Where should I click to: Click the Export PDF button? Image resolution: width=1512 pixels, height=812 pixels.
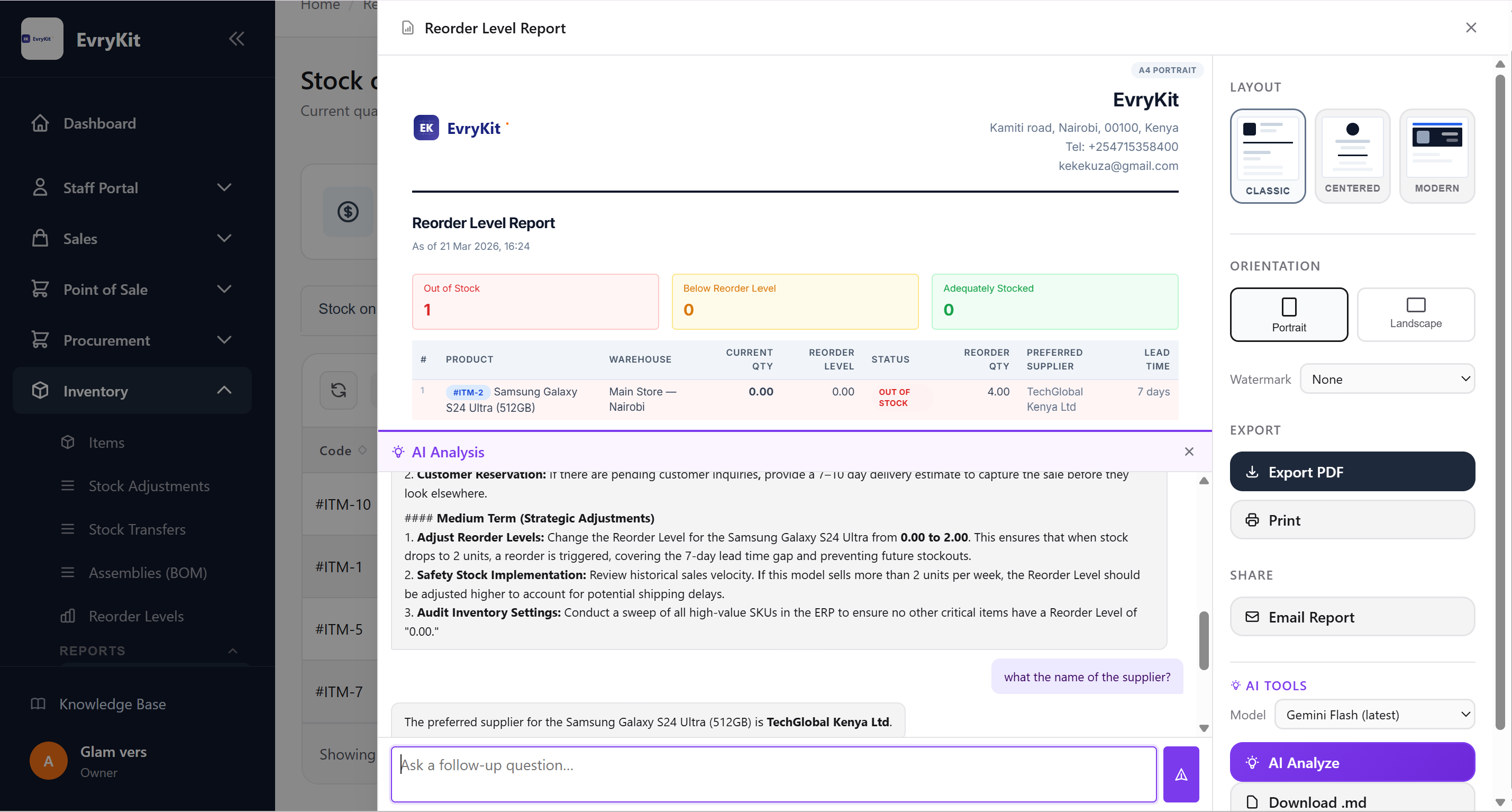coord(1352,472)
